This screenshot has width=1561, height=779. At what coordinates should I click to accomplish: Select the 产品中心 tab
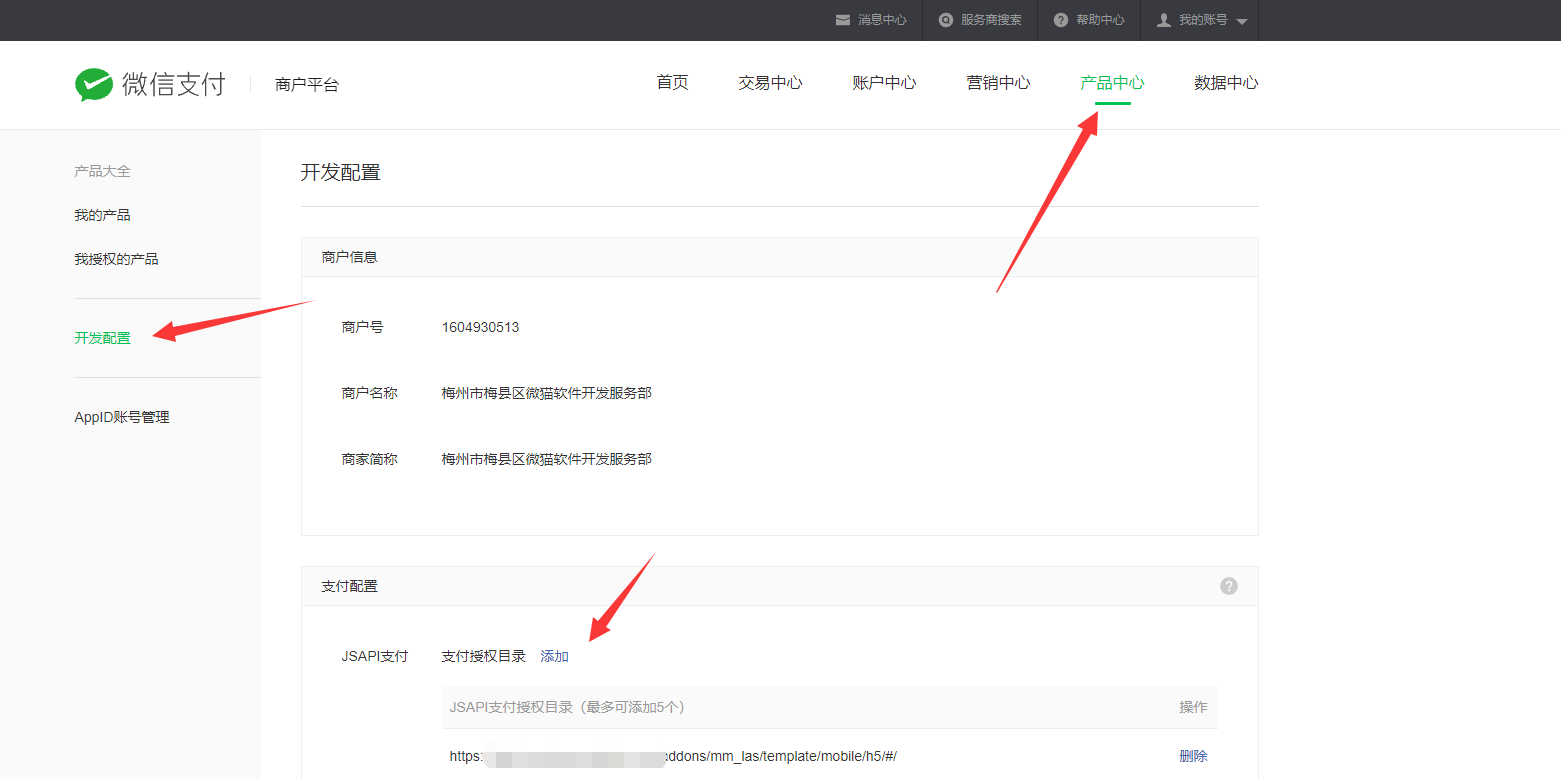[x=1112, y=83]
